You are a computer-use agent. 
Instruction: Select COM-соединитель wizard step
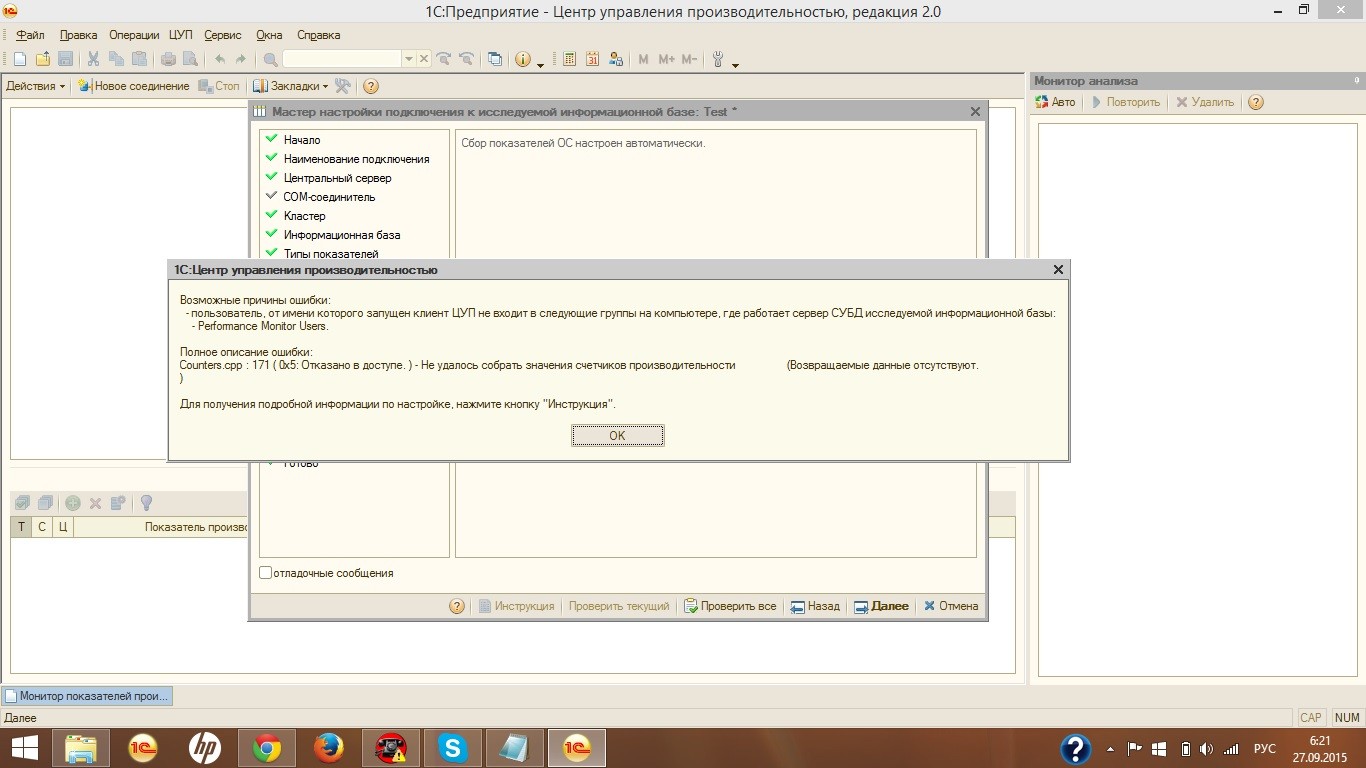329,197
